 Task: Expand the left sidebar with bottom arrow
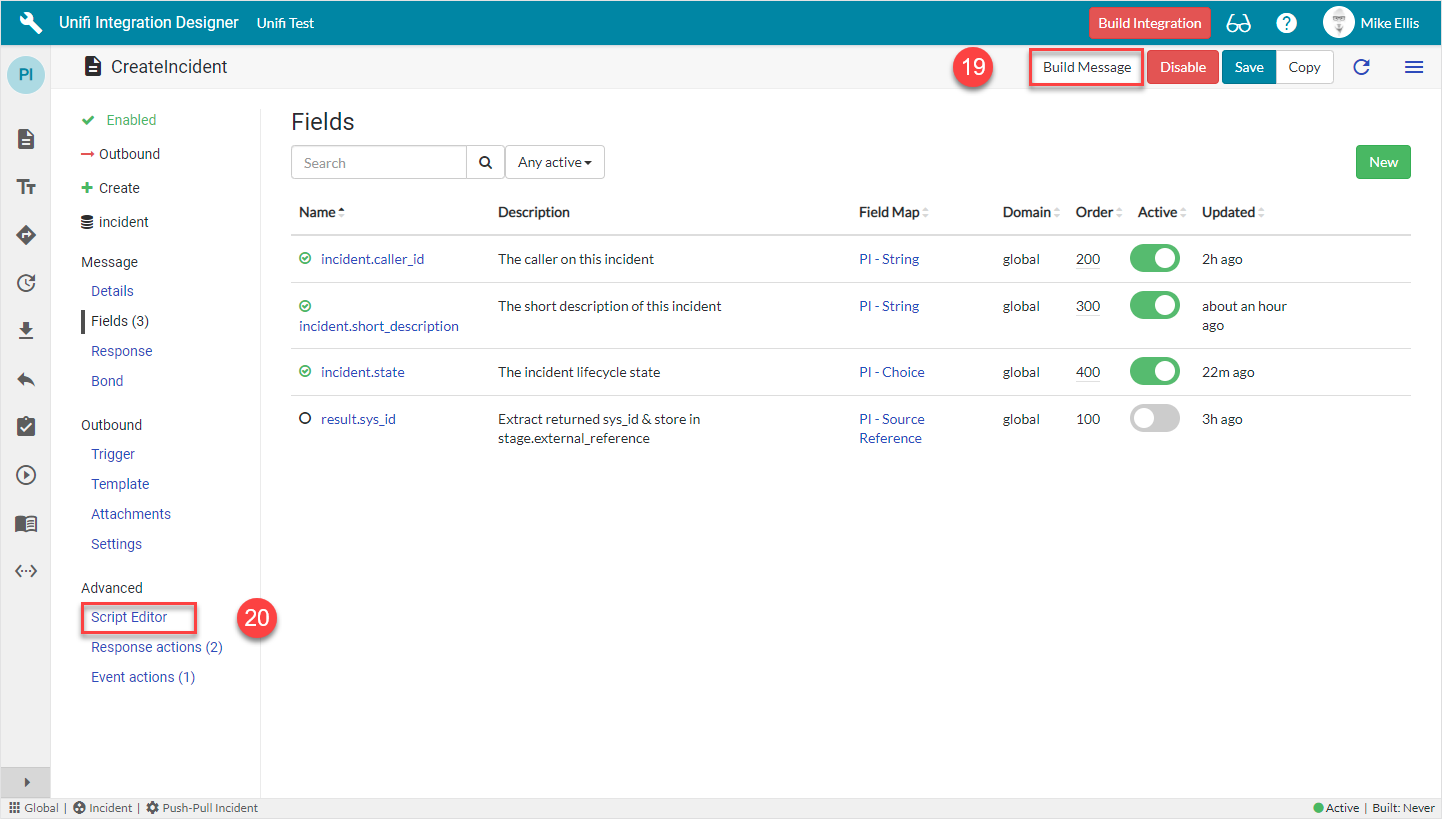pyautogui.click(x=26, y=782)
